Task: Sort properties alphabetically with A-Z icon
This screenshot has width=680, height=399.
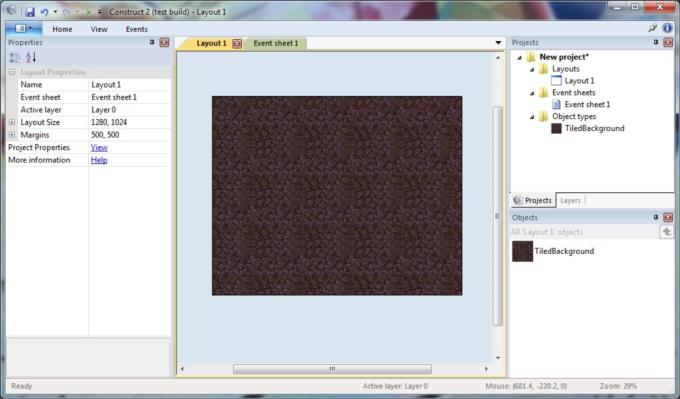Action: pyautogui.click(x=31, y=57)
